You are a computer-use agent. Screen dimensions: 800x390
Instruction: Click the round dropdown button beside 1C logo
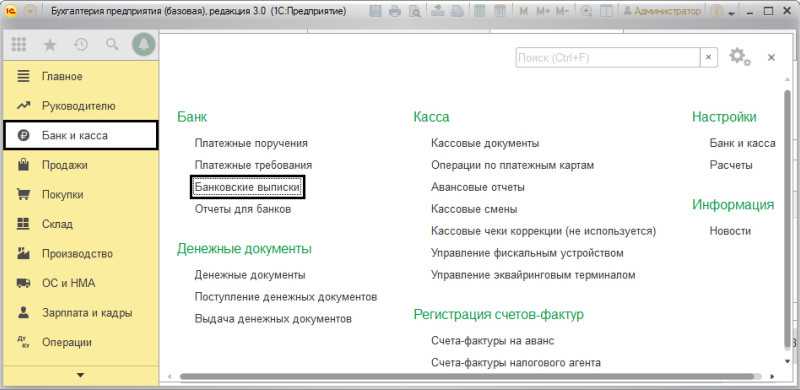point(30,11)
